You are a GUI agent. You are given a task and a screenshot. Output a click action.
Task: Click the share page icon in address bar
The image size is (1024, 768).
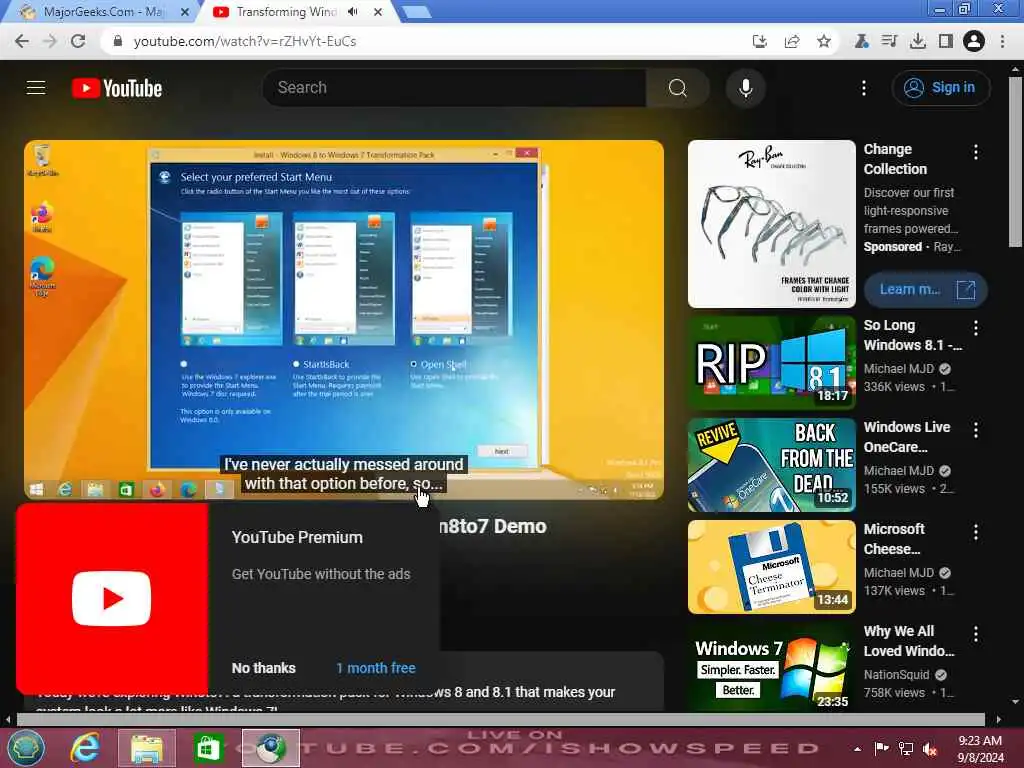point(792,41)
